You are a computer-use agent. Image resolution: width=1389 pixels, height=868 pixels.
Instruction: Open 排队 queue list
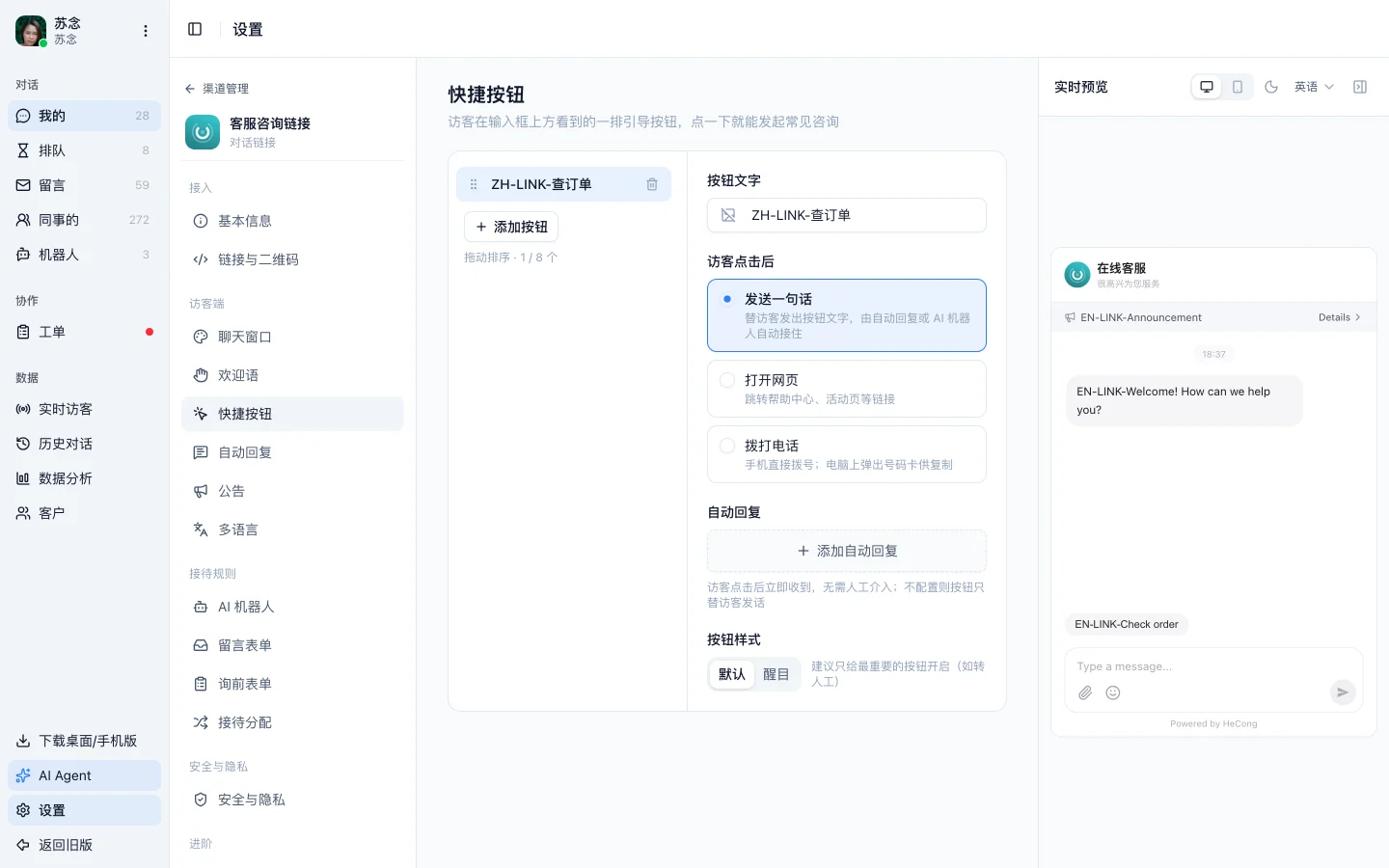[84, 150]
